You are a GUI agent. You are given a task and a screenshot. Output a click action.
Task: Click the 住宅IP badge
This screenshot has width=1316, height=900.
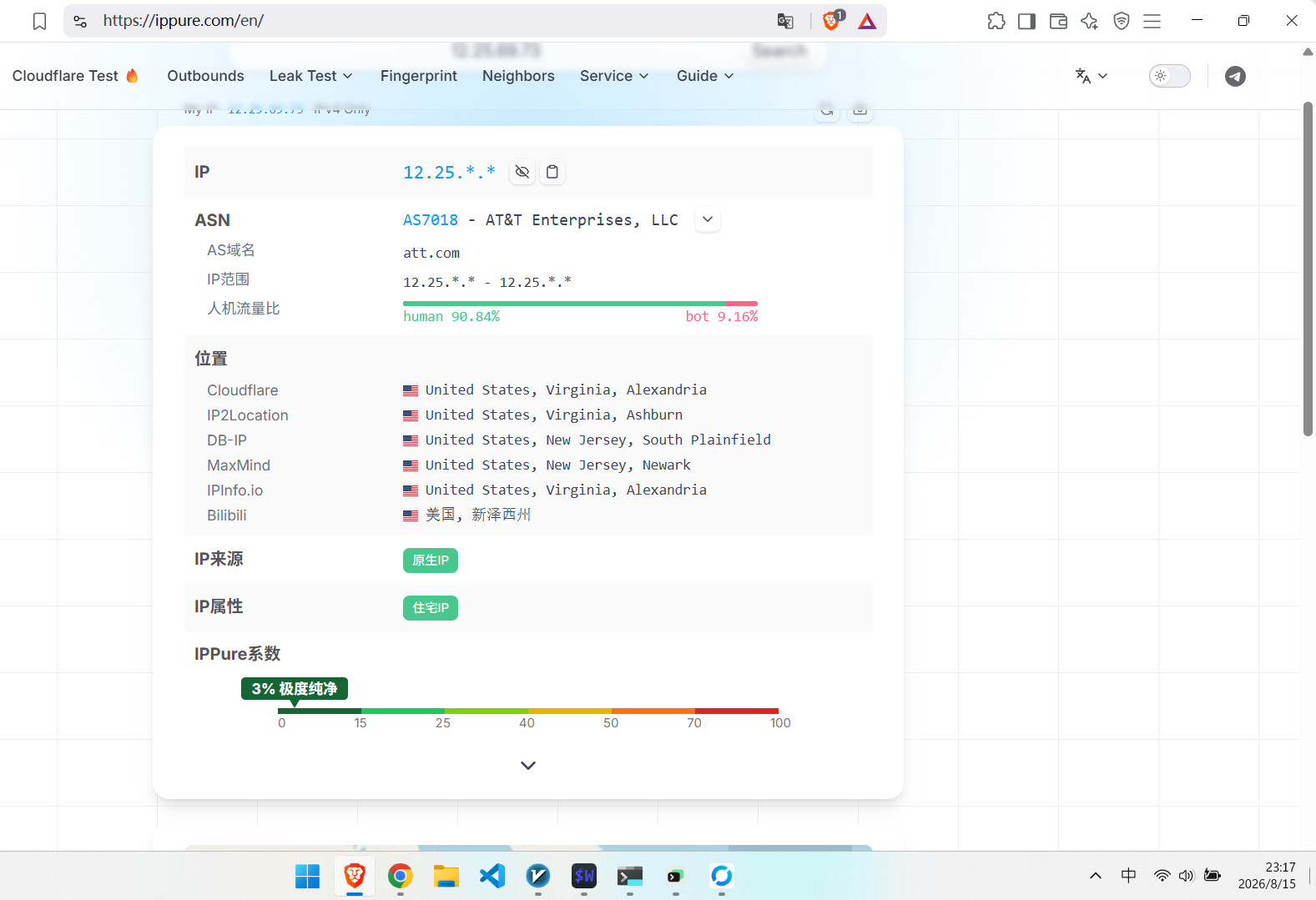pyautogui.click(x=431, y=608)
